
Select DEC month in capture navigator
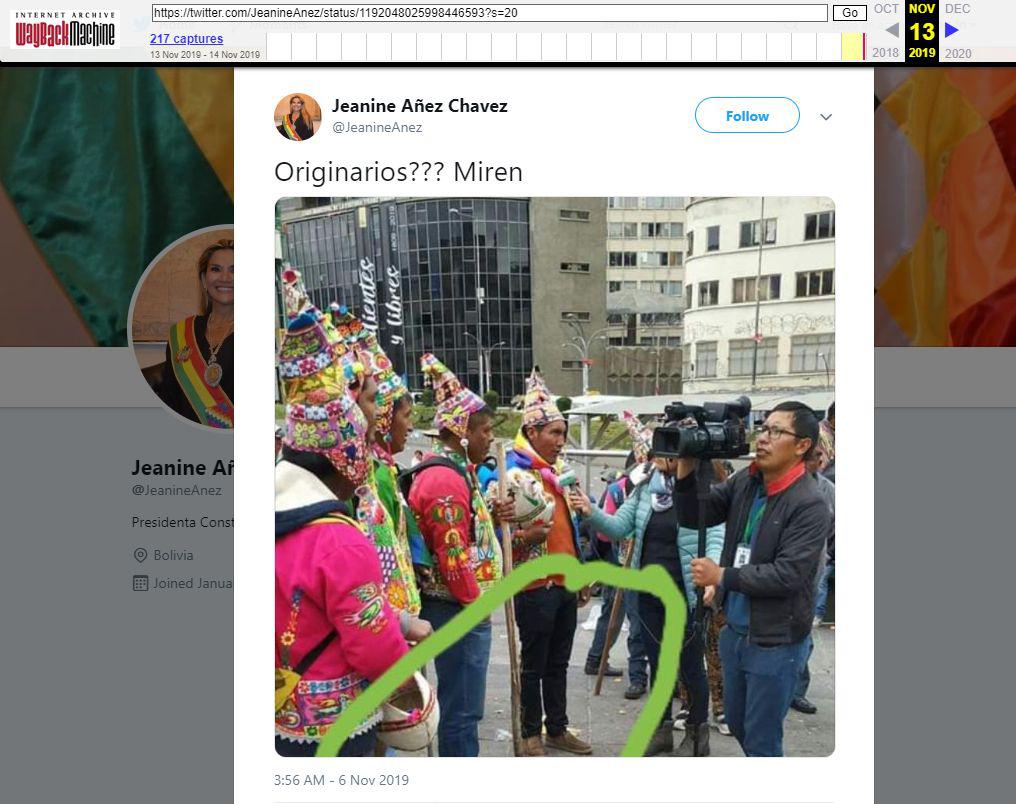point(957,9)
